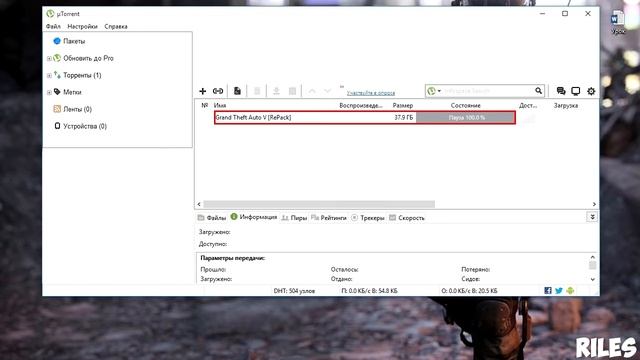Sort by the Состояние column header

(465, 105)
